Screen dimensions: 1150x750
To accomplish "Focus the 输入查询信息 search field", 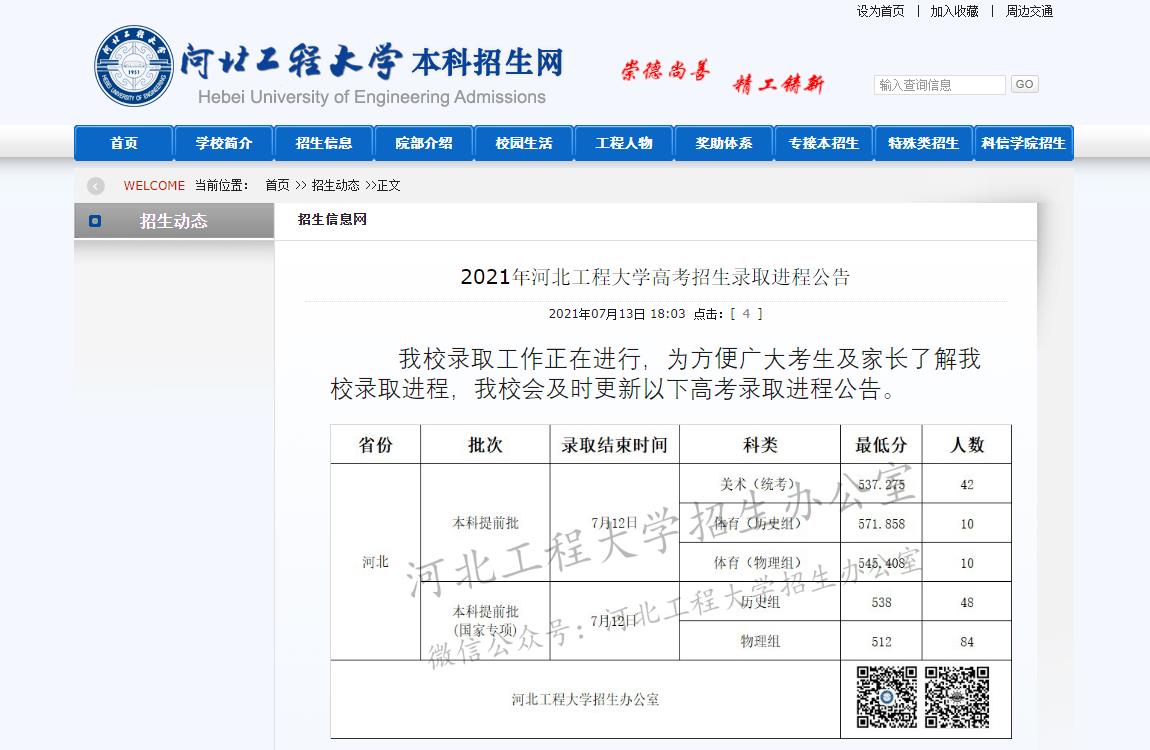I will (940, 85).
